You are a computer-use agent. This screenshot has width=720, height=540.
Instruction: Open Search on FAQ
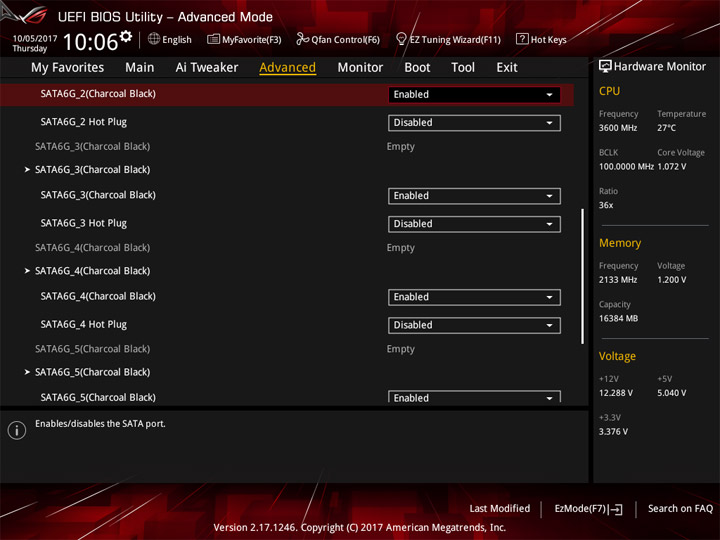point(680,508)
